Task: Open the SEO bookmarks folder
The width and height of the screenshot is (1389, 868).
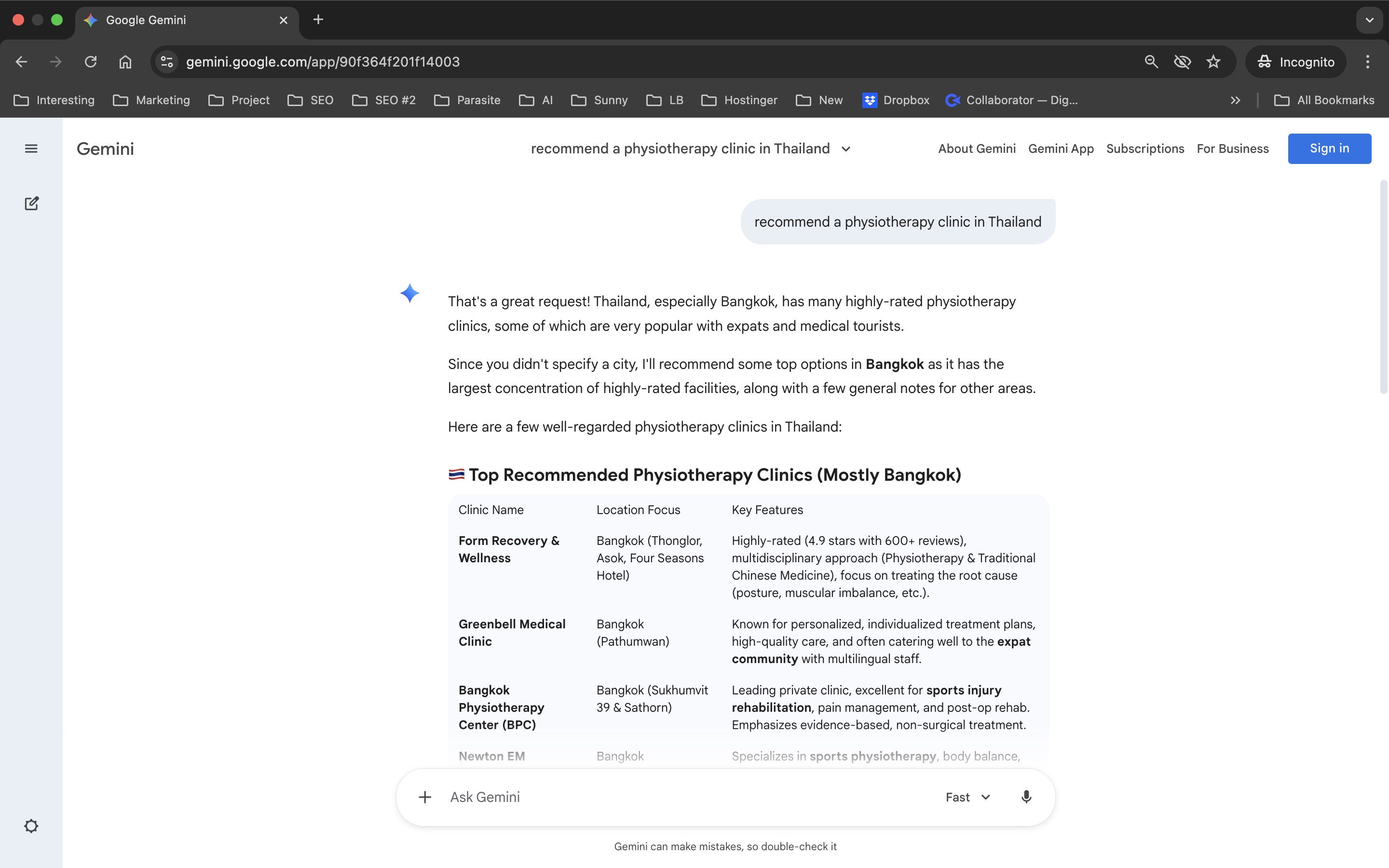Action: [x=311, y=100]
